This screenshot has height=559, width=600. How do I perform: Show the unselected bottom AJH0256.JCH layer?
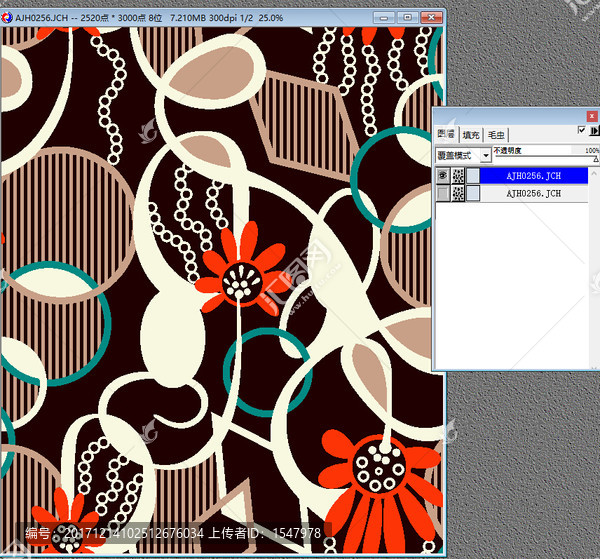click(x=443, y=193)
